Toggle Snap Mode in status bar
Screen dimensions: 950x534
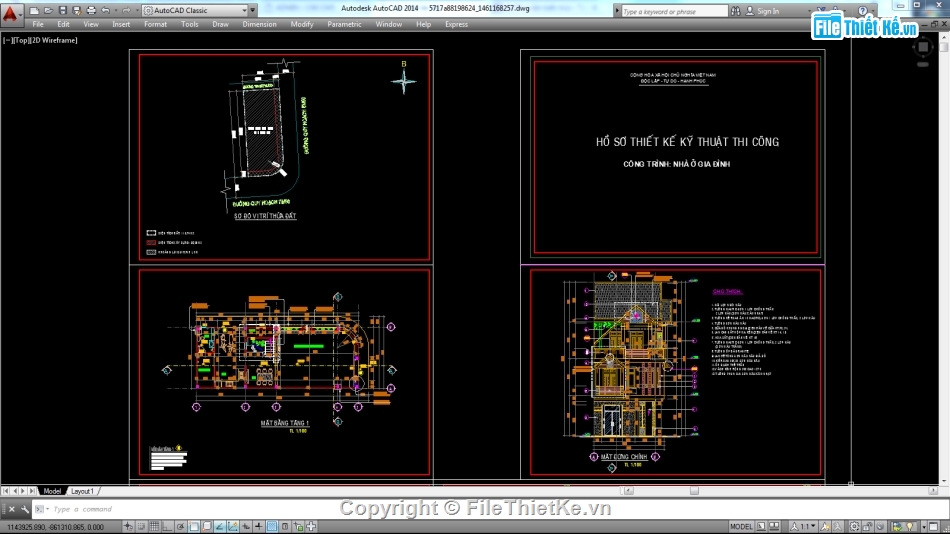point(142,527)
